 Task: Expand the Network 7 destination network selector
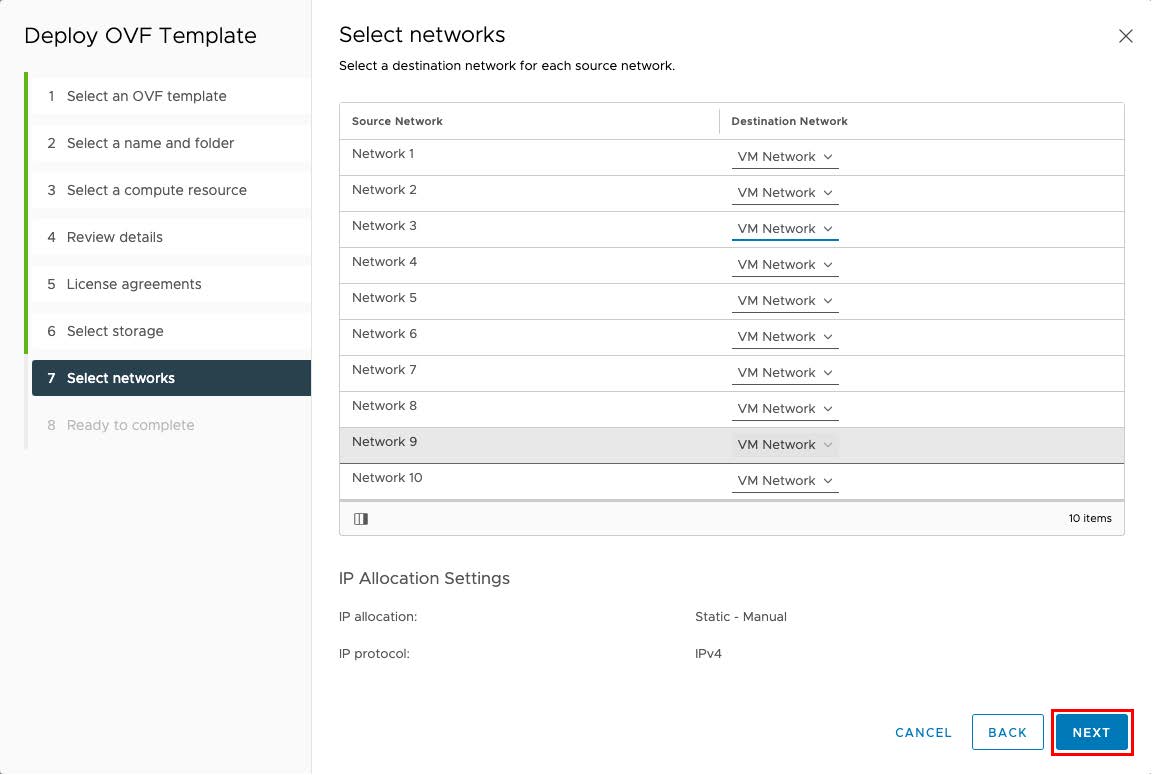(785, 372)
